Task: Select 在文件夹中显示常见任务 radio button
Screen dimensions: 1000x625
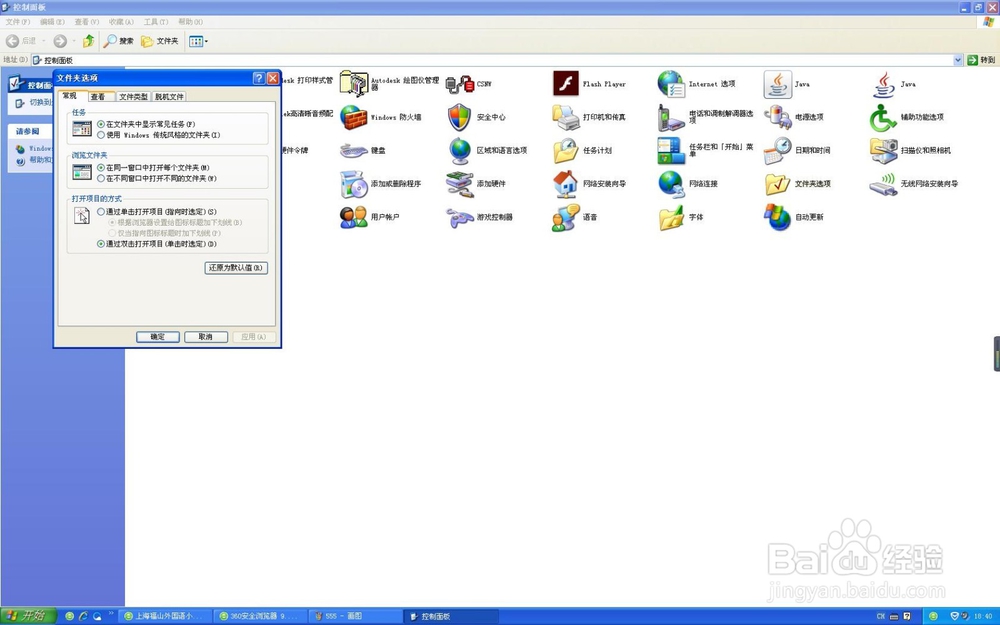Action: coord(101,124)
